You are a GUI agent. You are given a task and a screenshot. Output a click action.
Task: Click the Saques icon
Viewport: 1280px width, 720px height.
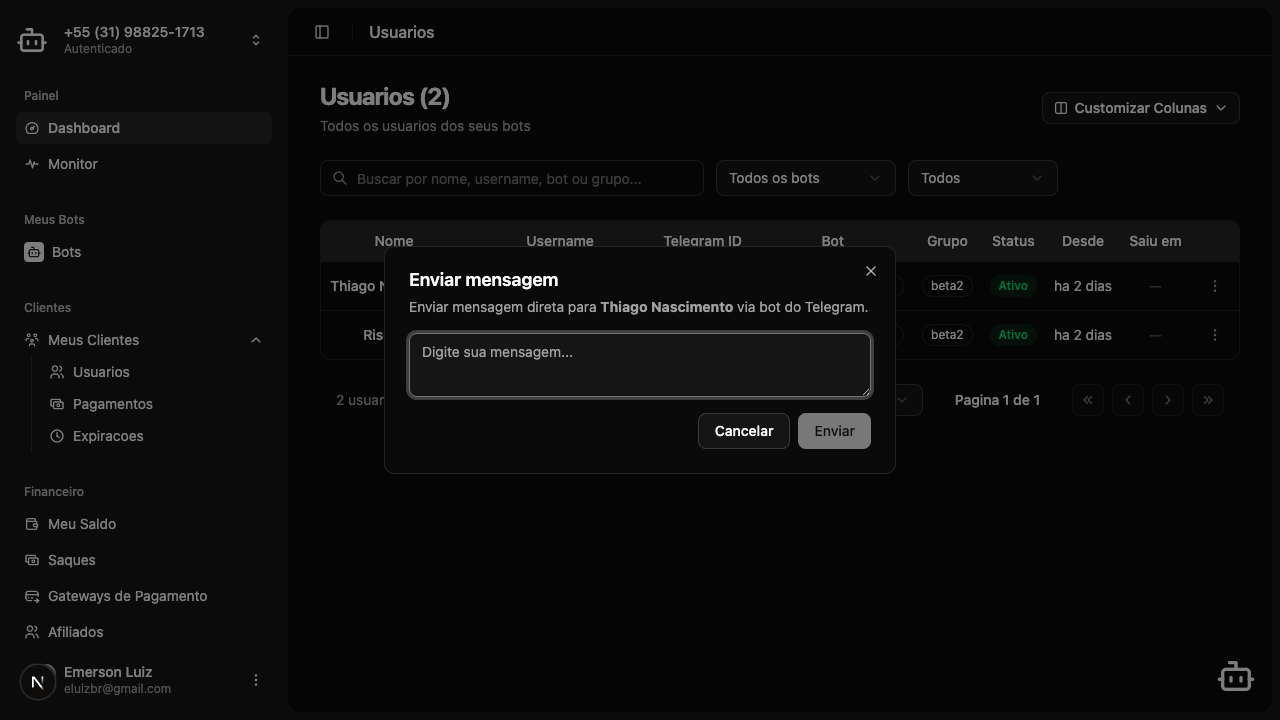tap(32, 560)
